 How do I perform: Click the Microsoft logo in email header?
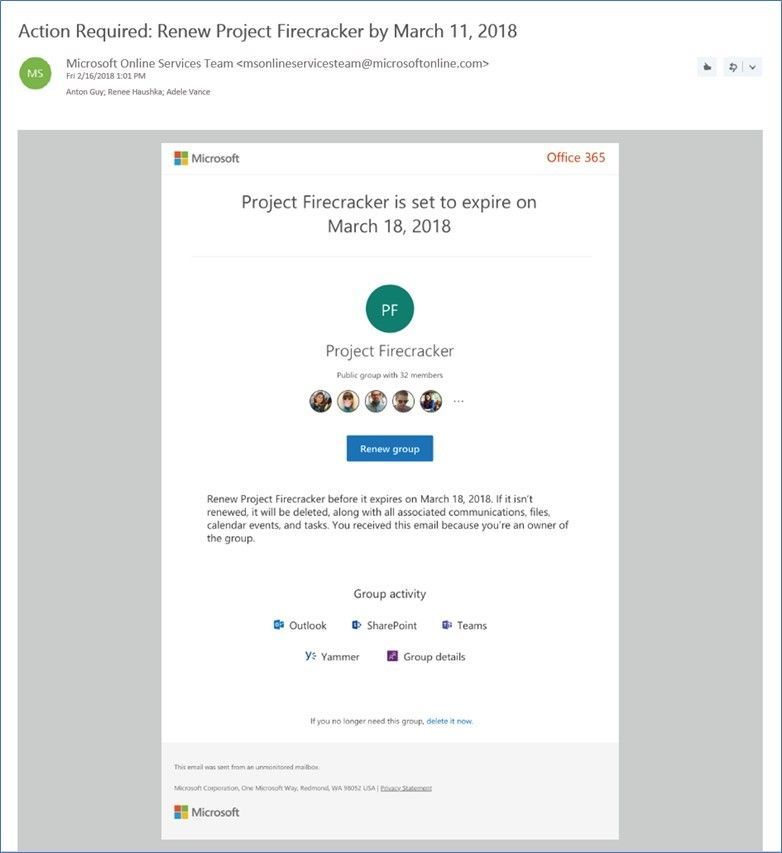click(x=207, y=158)
